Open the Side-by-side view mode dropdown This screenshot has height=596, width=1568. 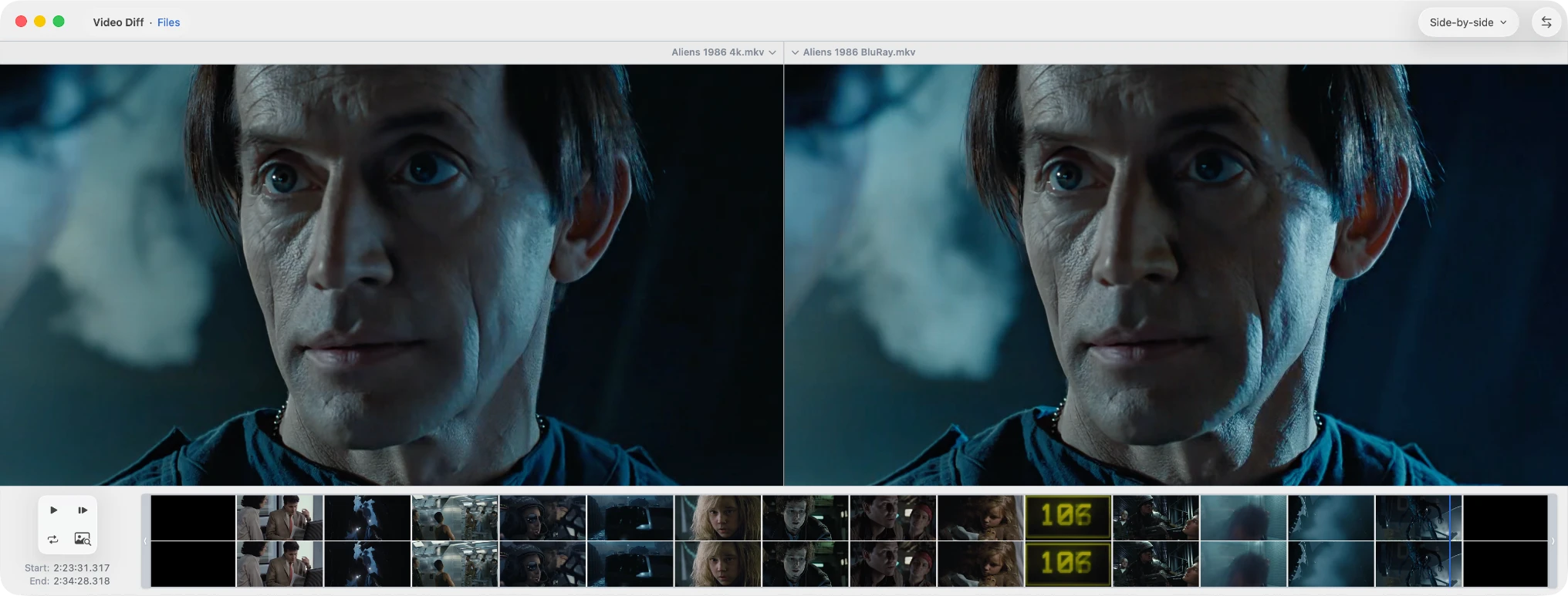(1468, 22)
